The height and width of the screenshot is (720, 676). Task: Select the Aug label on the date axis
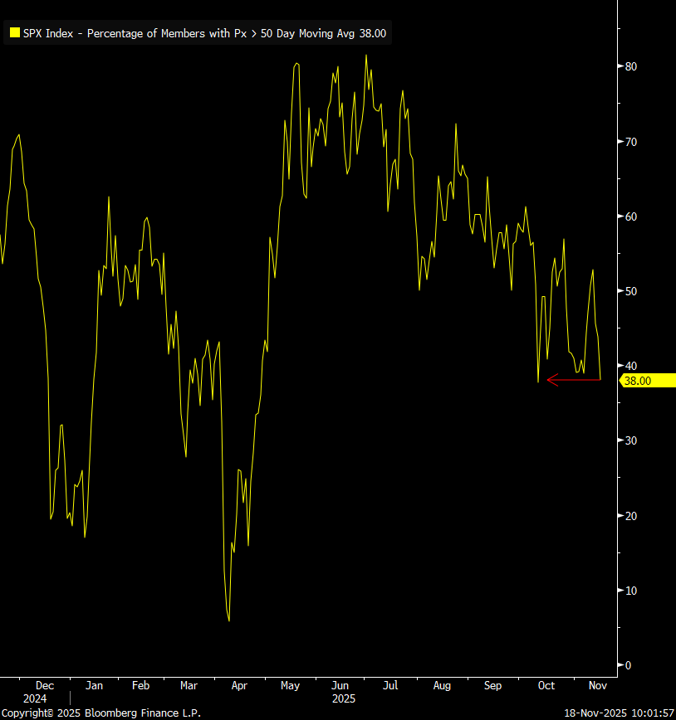(x=442, y=686)
